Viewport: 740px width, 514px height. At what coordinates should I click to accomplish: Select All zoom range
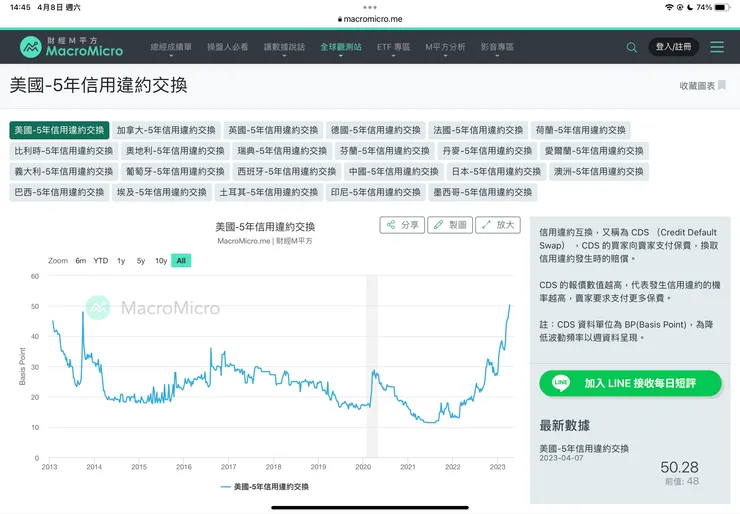(x=181, y=261)
